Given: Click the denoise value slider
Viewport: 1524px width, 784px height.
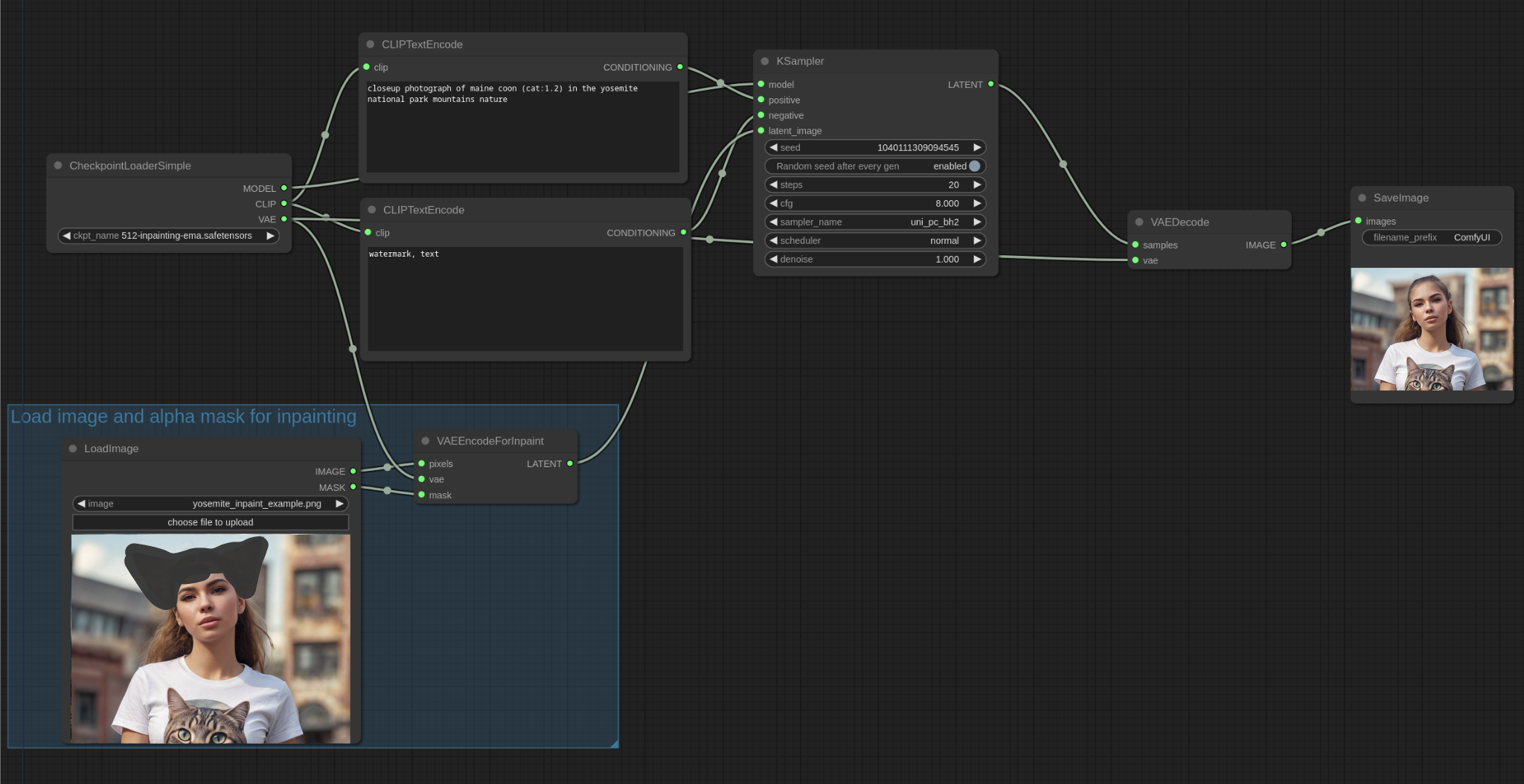Looking at the screenshot, I should [x=875, y=259].
